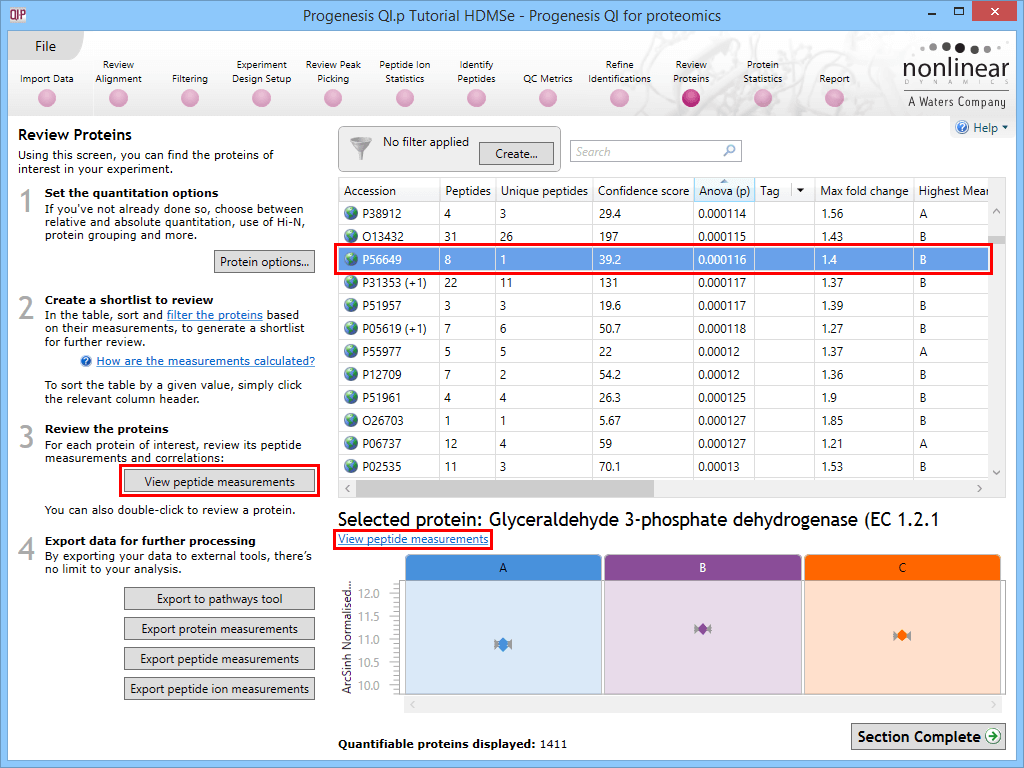The image size is (1024, 768).
Task: Click the info icon beside measurements help link
Action: click(x=86, y=361)
